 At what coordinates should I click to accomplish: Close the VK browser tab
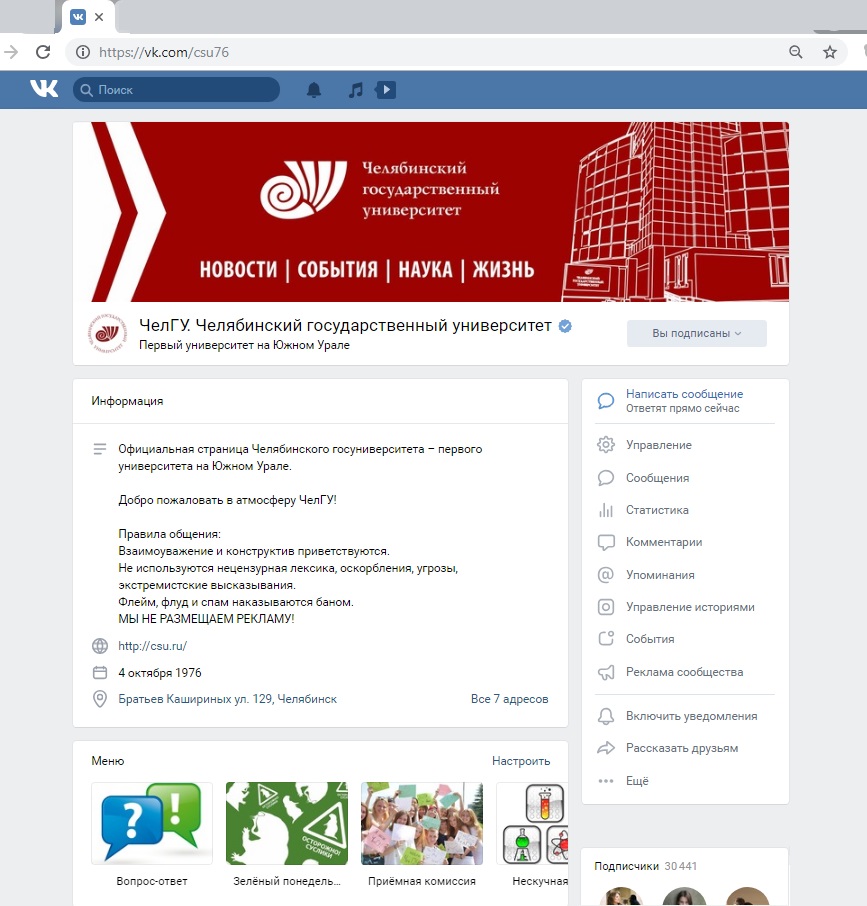pyautogui.click(x=99, y=17)
